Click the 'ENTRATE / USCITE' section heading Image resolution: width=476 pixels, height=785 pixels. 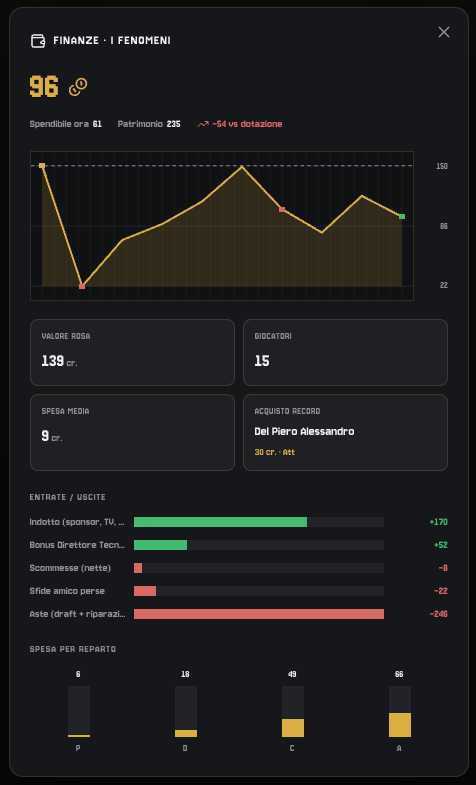tap(68, 497)
